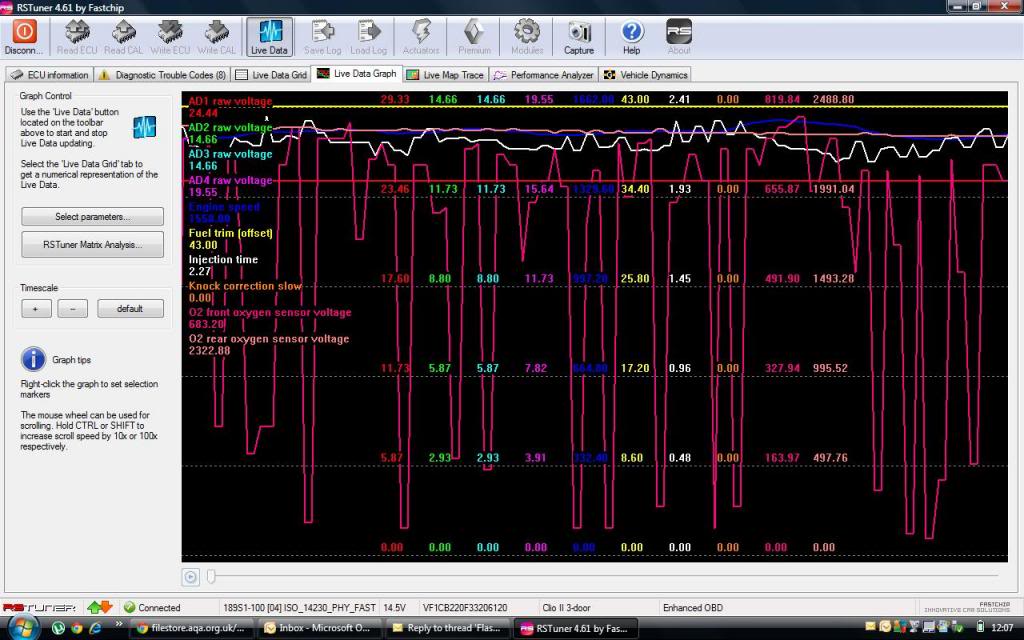Click the Injection time legend label
Image resolution: width=1024 pixels, height=640 pixels.
(223, 259)
